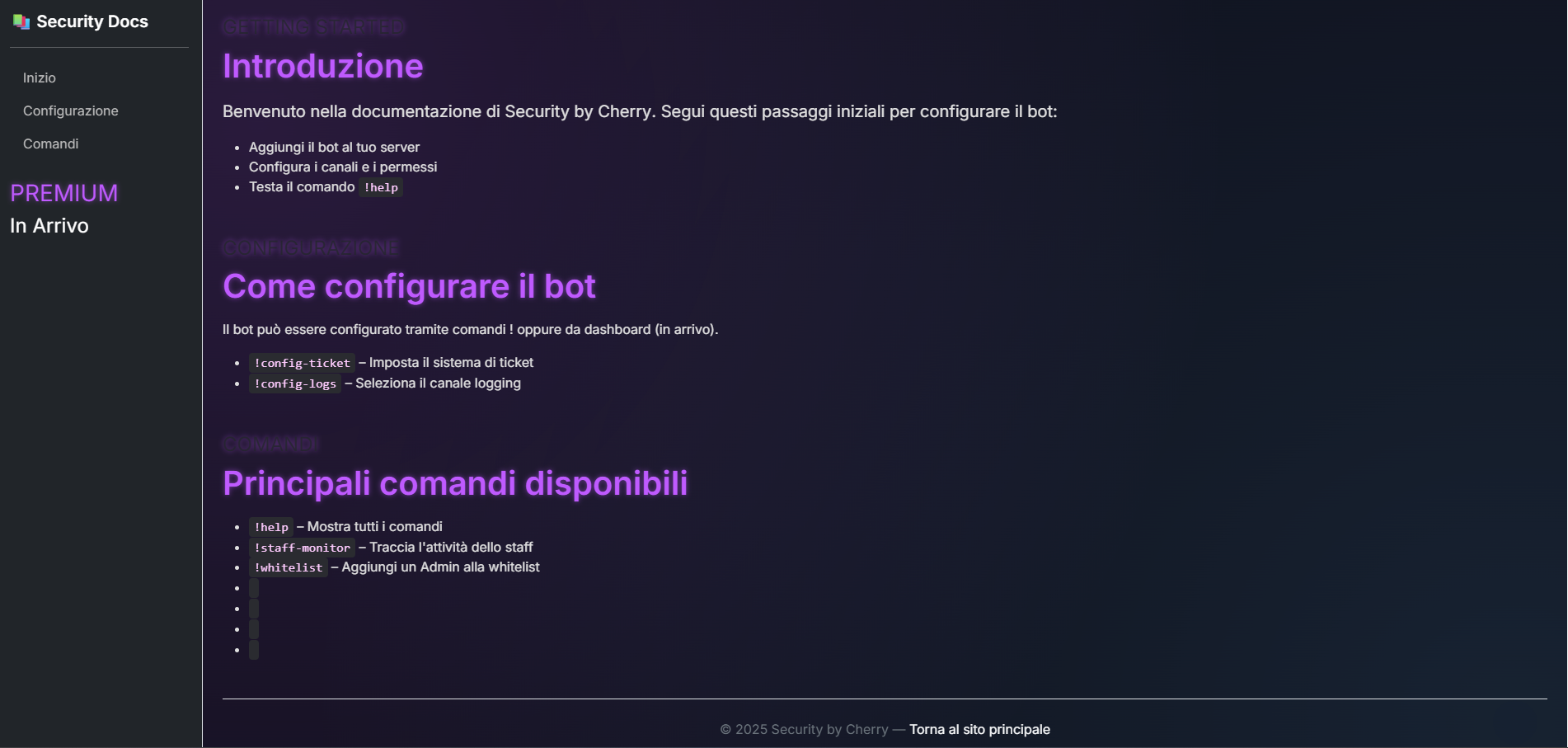Click the PREMIUM label in sidebar

(x=64, y=193)
